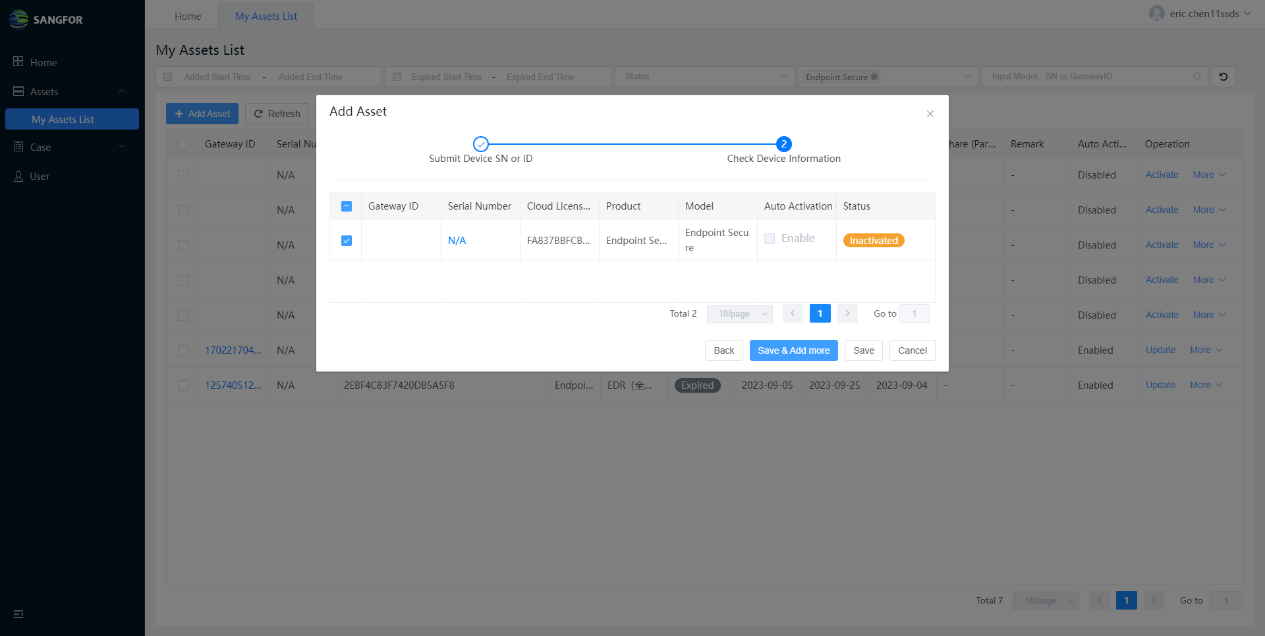1265x636 pixels.
Task: Open gateway ID 125740512 link
Action: click(233, 386)
